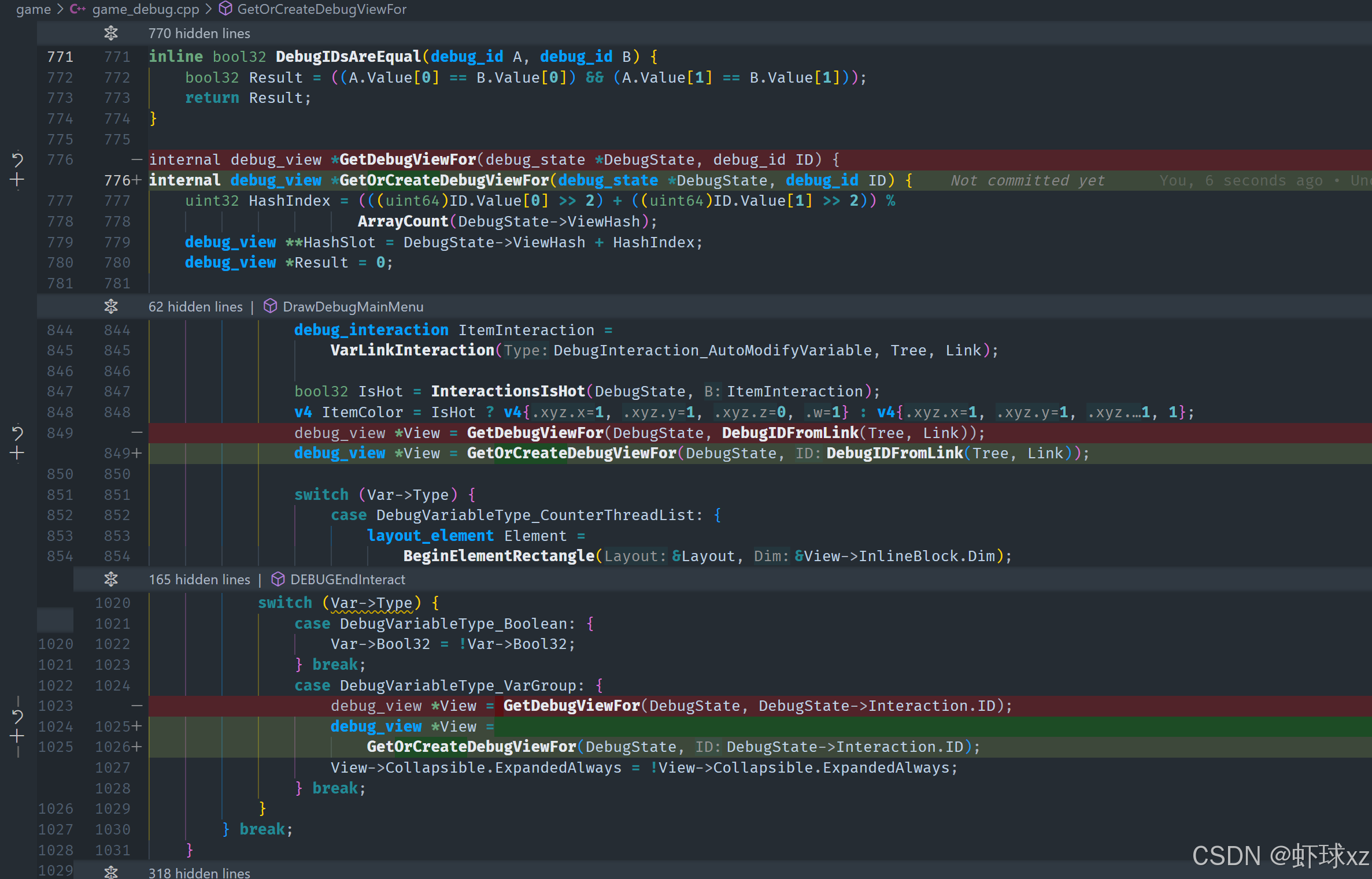Revert the change at line 1023

coord(17,717)
